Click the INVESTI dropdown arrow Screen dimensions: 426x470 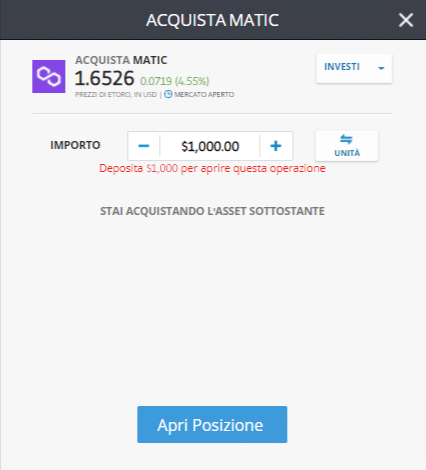(381, 68)
